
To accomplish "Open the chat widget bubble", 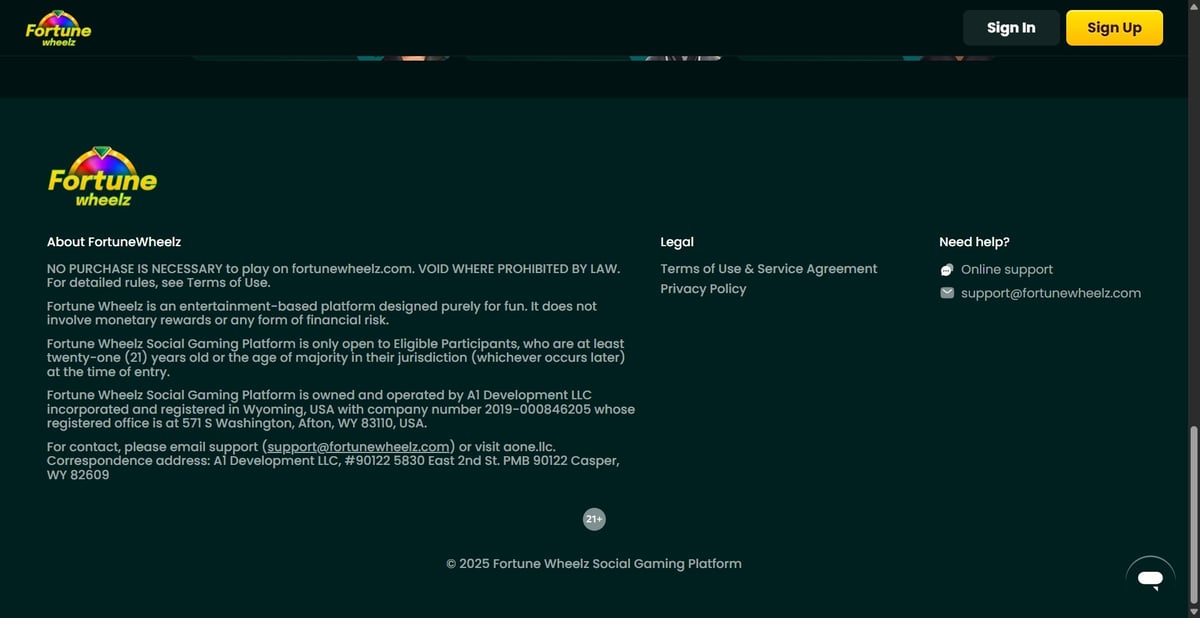I will point(1150,579).
